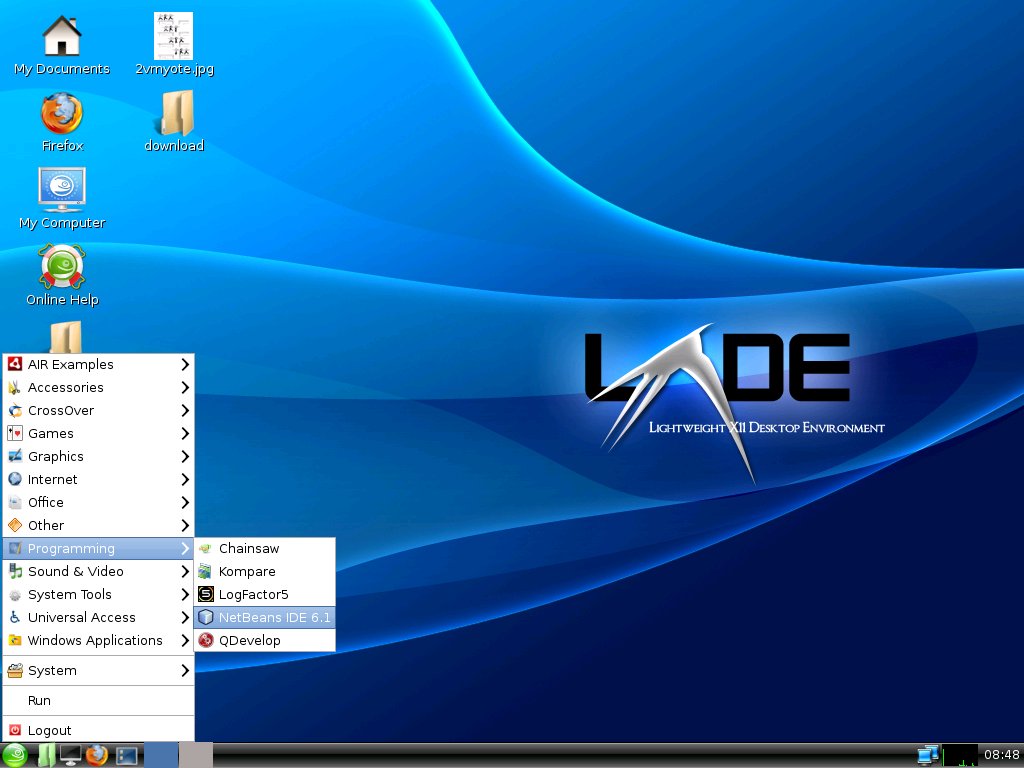Open the My Documents desktop icon
The image size is (1024, 768).
pyautogui.click(x=62, y=40)
